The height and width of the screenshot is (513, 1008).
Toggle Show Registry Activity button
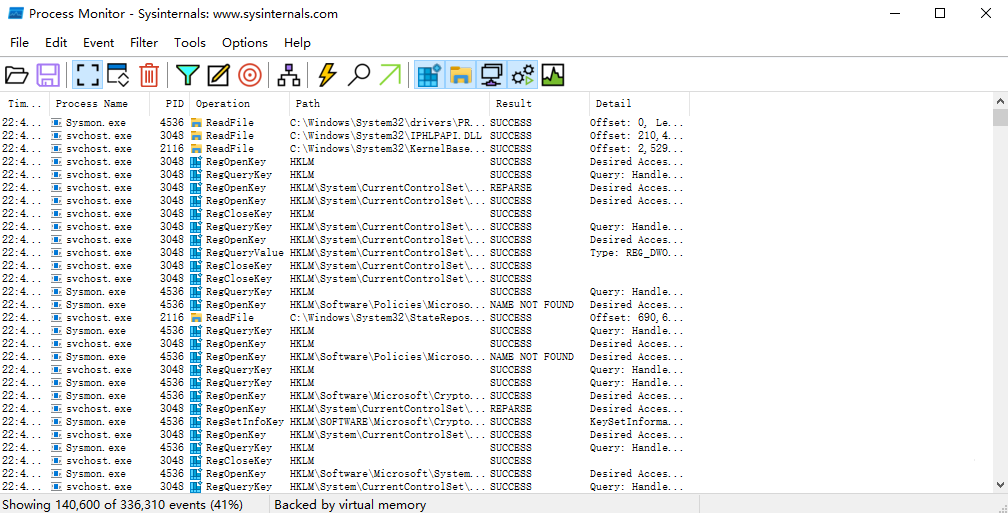[429, 75]
